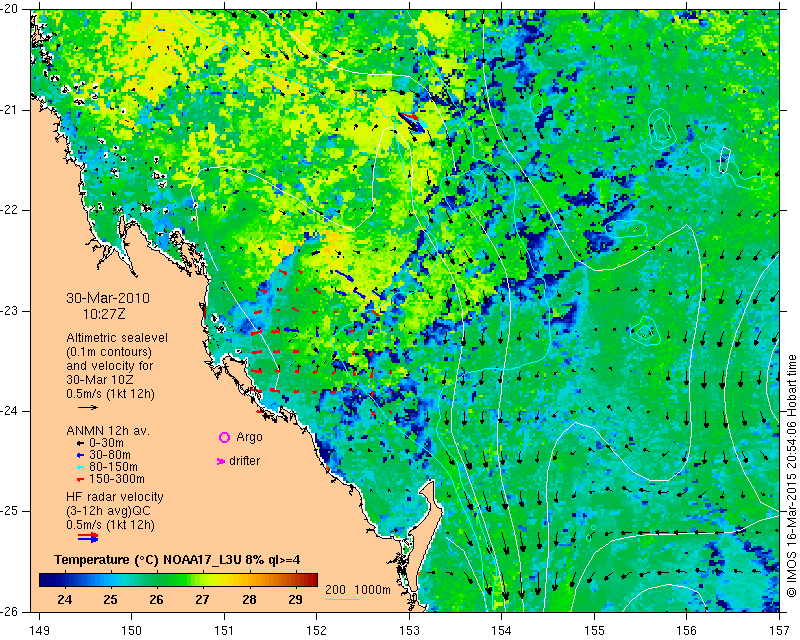Click the '80-150m' depth label
The image size is (800, 640).
113,467
